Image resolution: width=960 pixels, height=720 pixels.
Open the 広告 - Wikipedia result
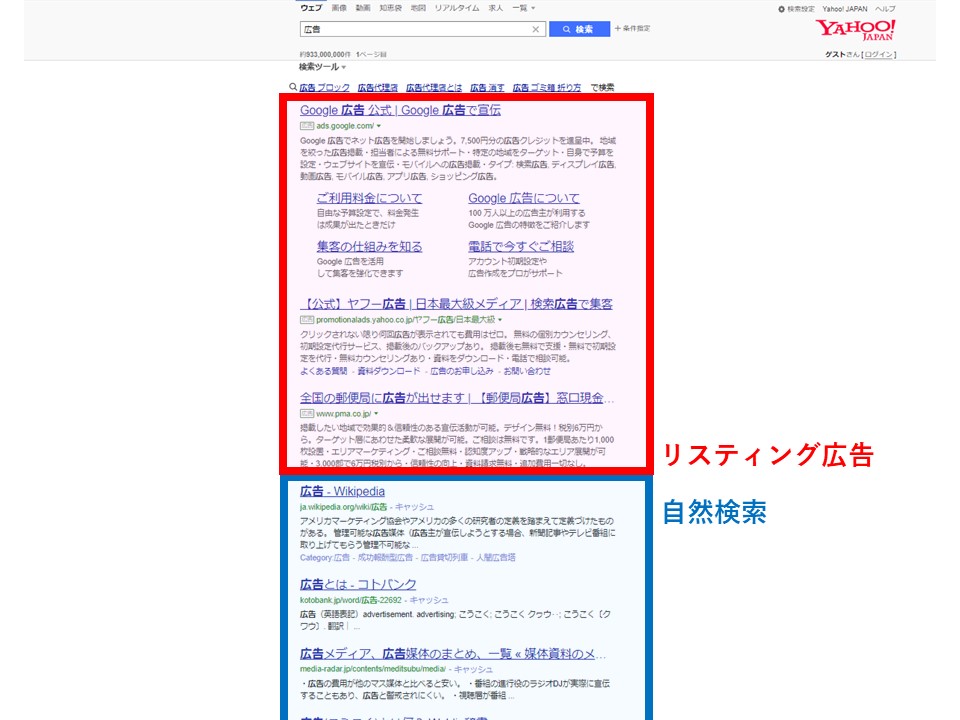(x=342, y=491)
